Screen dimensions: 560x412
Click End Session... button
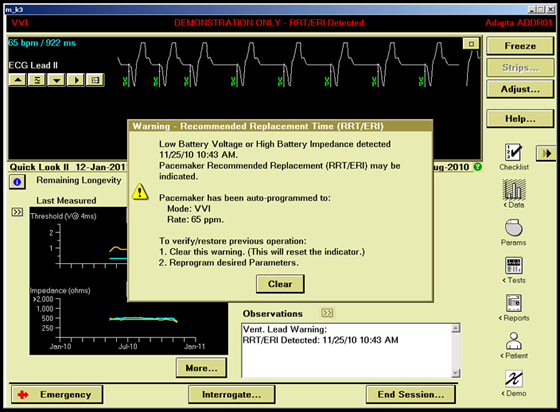click(x=411, y=395)
